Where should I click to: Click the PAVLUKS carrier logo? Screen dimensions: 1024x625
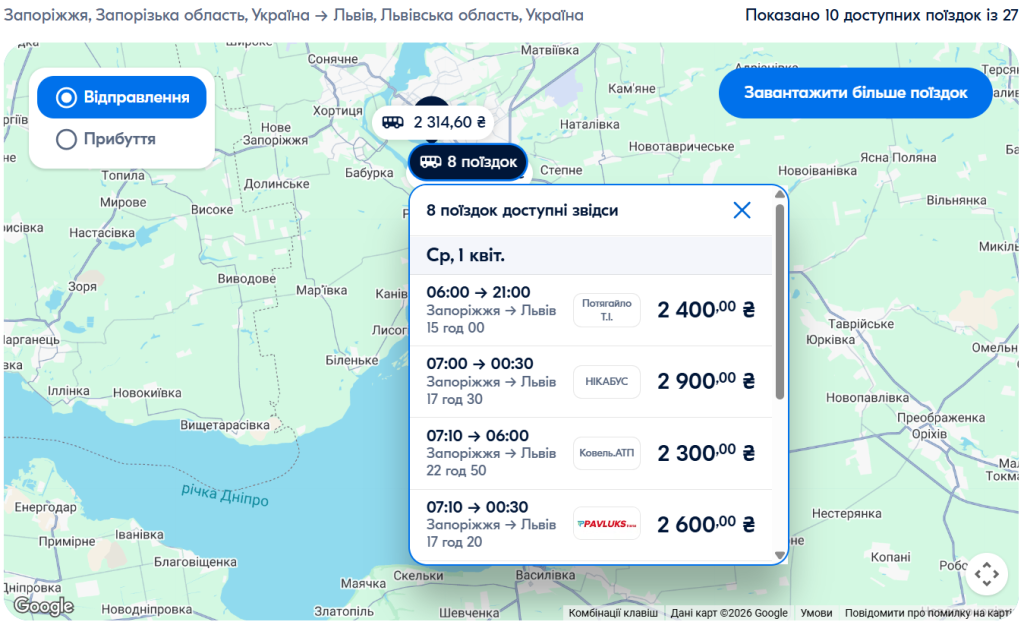607,523
